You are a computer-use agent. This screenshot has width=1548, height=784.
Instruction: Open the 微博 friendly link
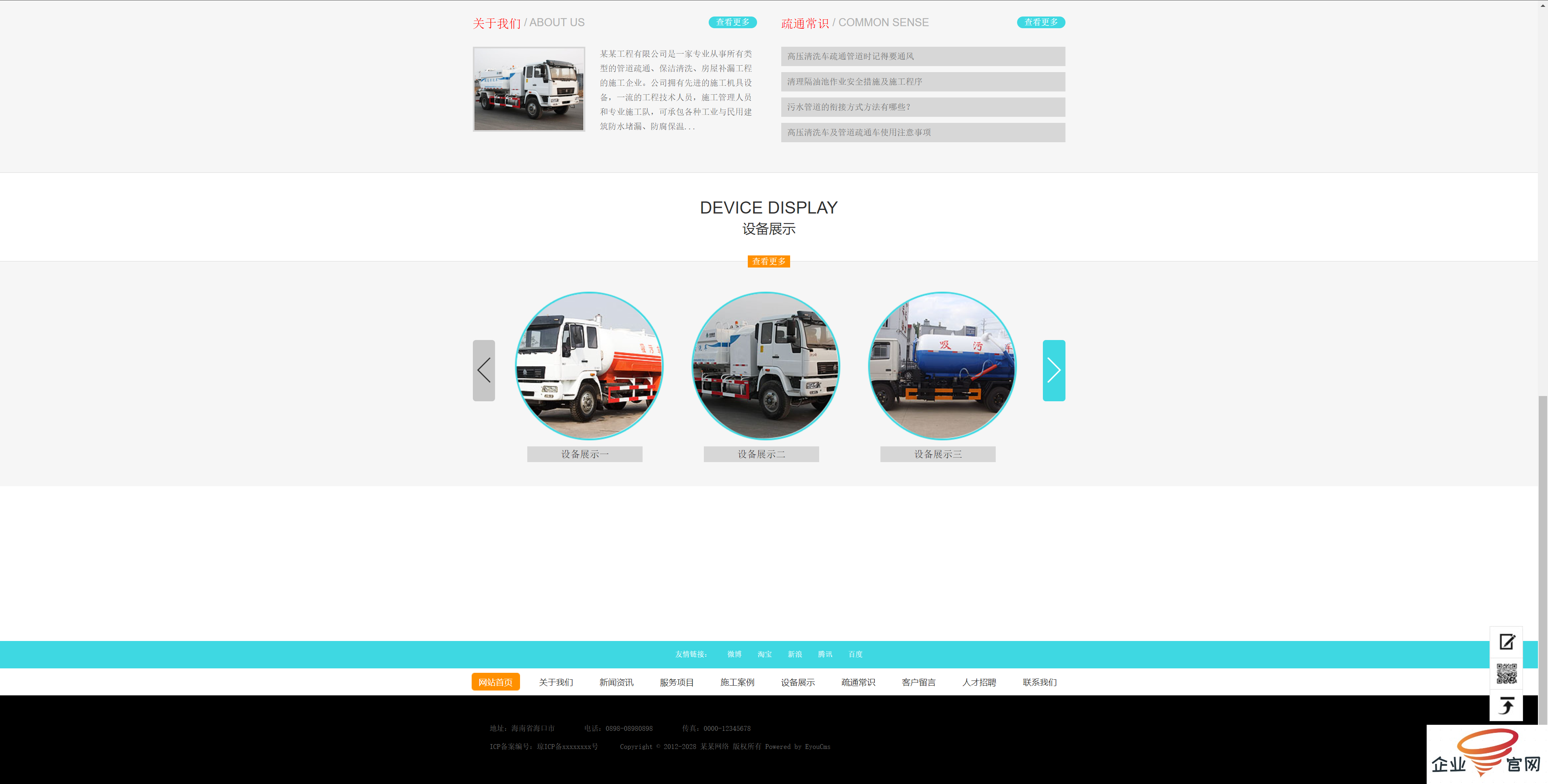[734, 654]
